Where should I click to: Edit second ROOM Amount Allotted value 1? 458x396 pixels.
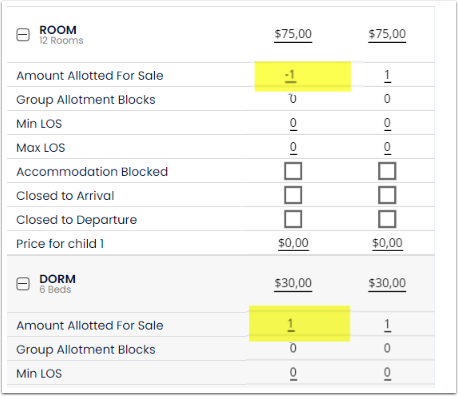point(387,76)
